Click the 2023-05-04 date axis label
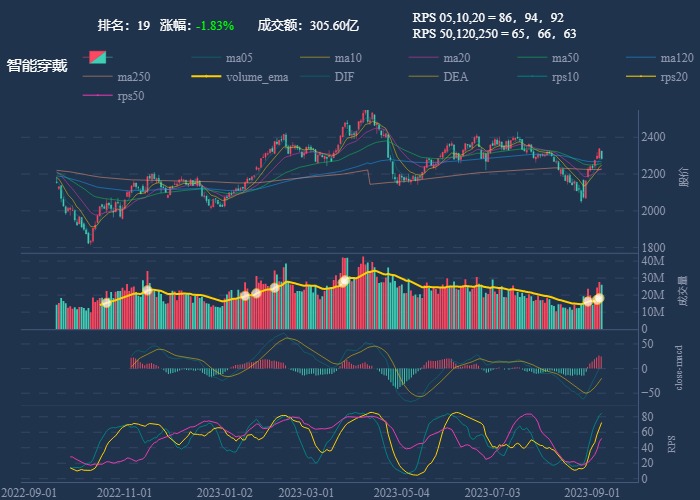The width and height of the screenshot is (700, 500). [x=401, y=493]
